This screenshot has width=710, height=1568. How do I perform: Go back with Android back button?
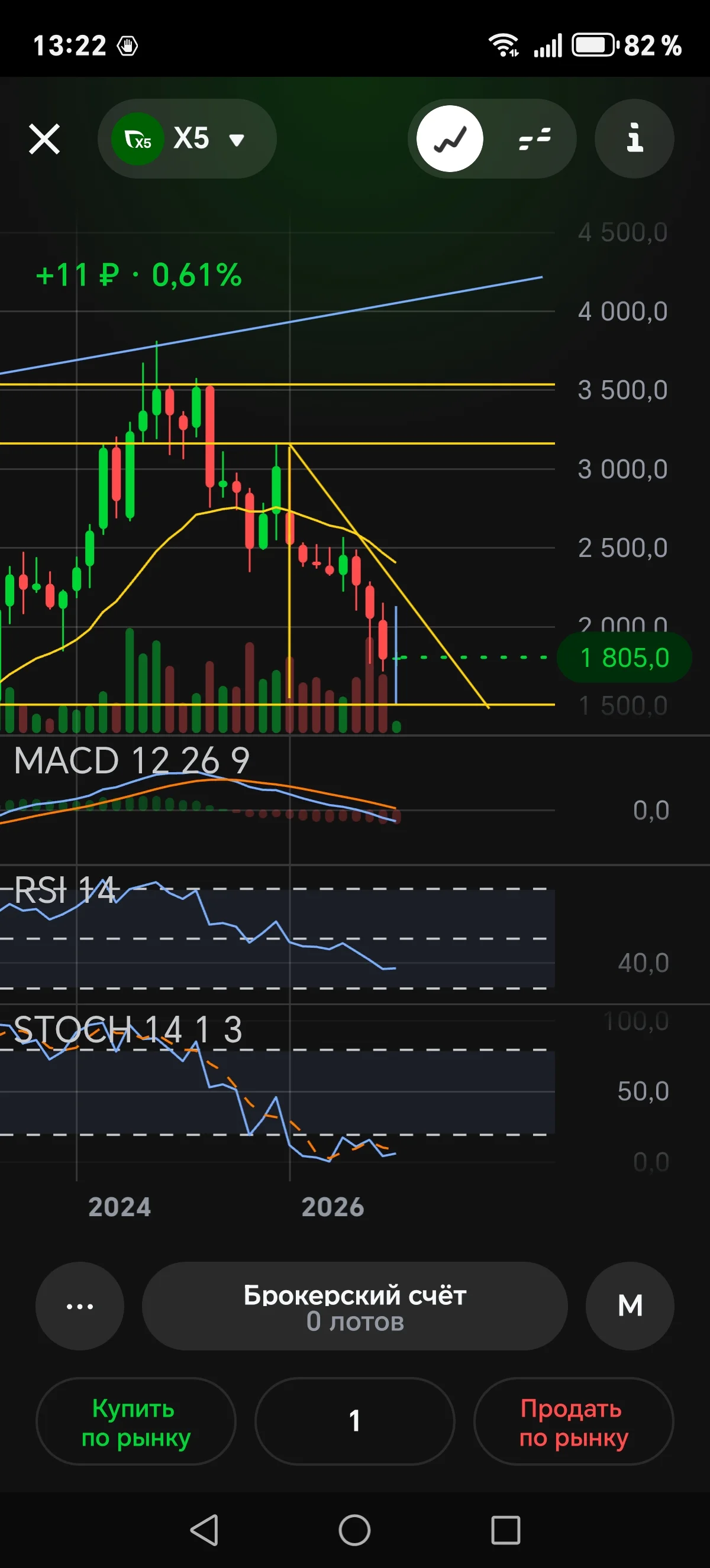(x=205, y=1530)
